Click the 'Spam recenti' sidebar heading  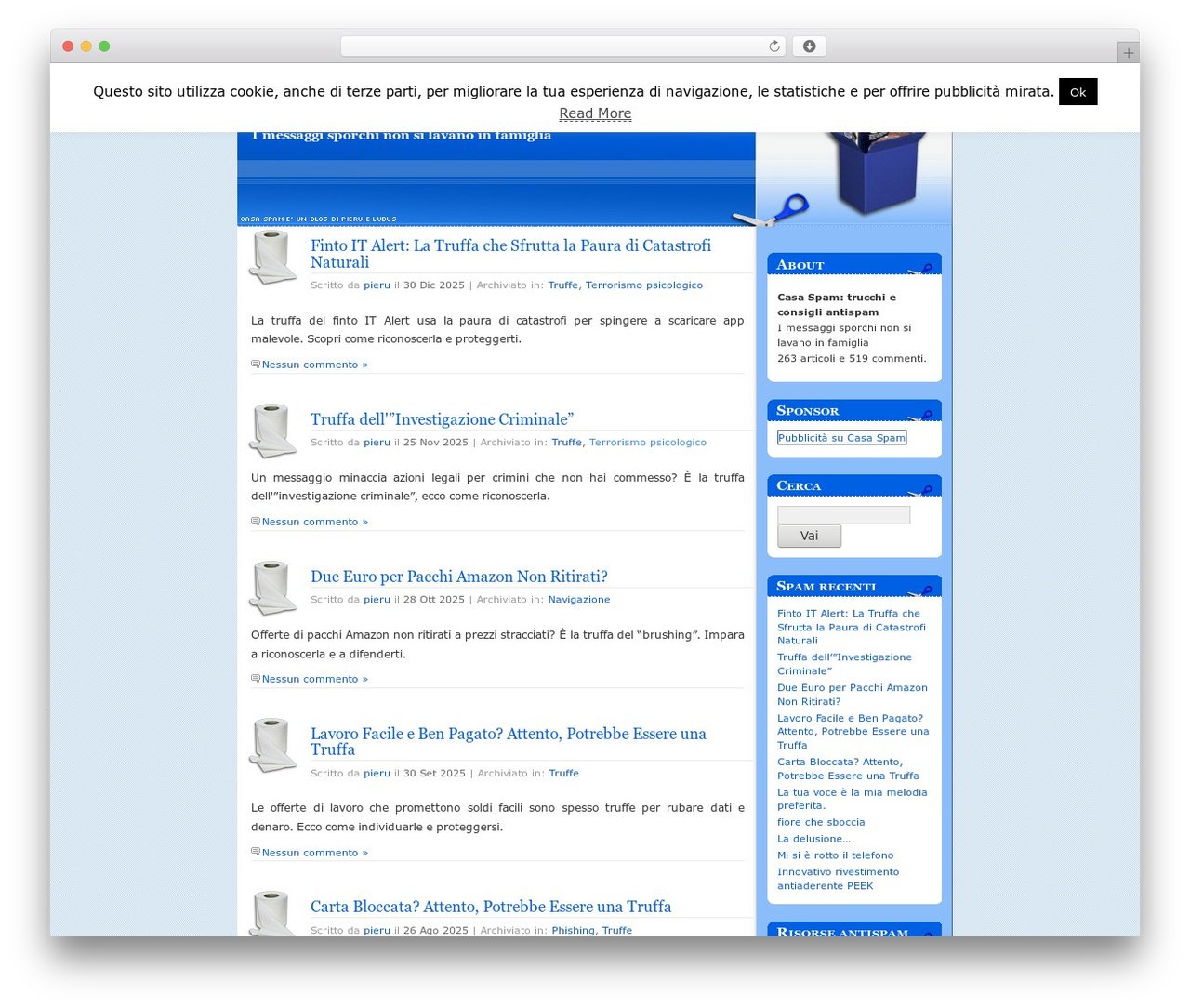pos(826,586)
